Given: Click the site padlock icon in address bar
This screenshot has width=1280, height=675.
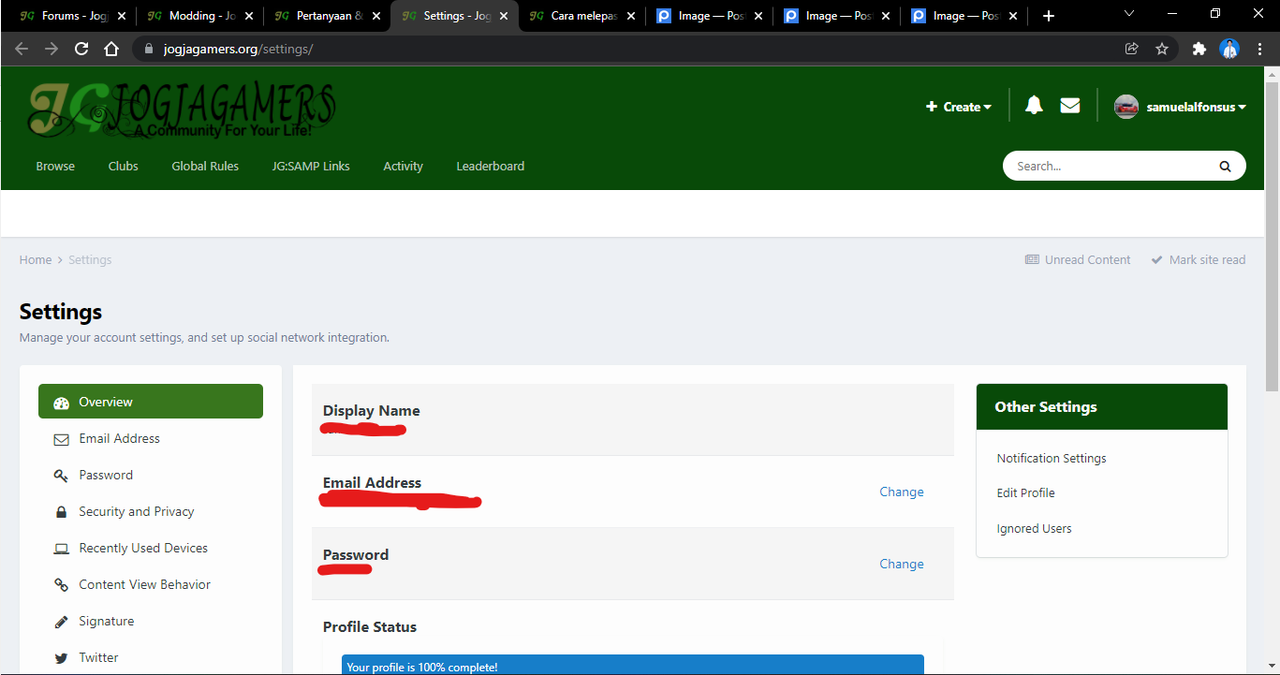Looking at the screenshot, I should pyautogui.click(x=148, y=48).
